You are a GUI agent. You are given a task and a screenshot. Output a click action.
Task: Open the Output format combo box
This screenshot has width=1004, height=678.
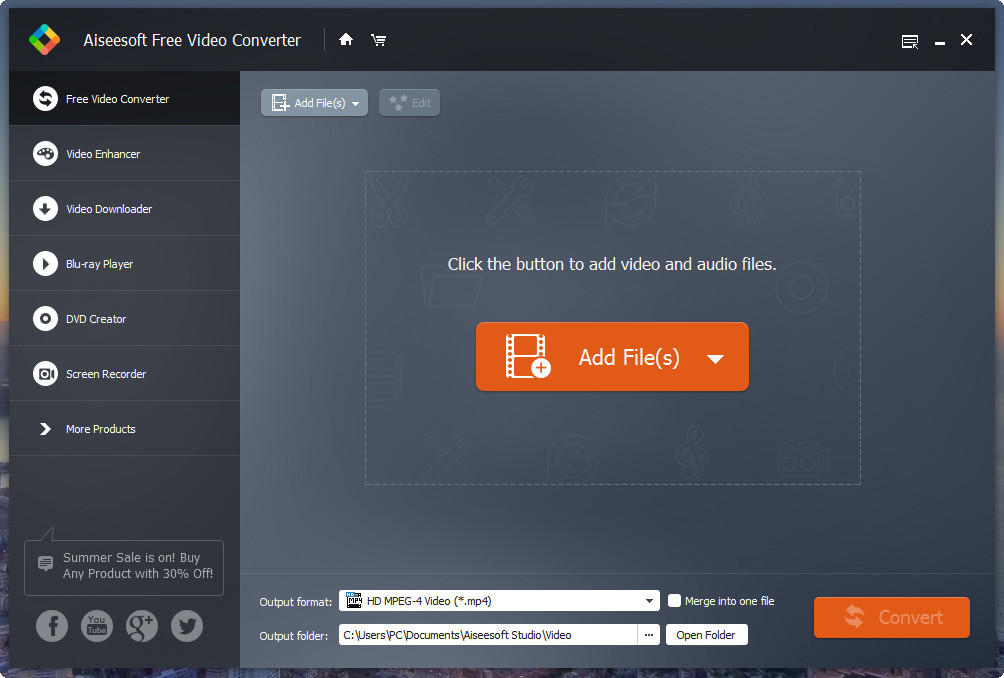coord(499,601)
